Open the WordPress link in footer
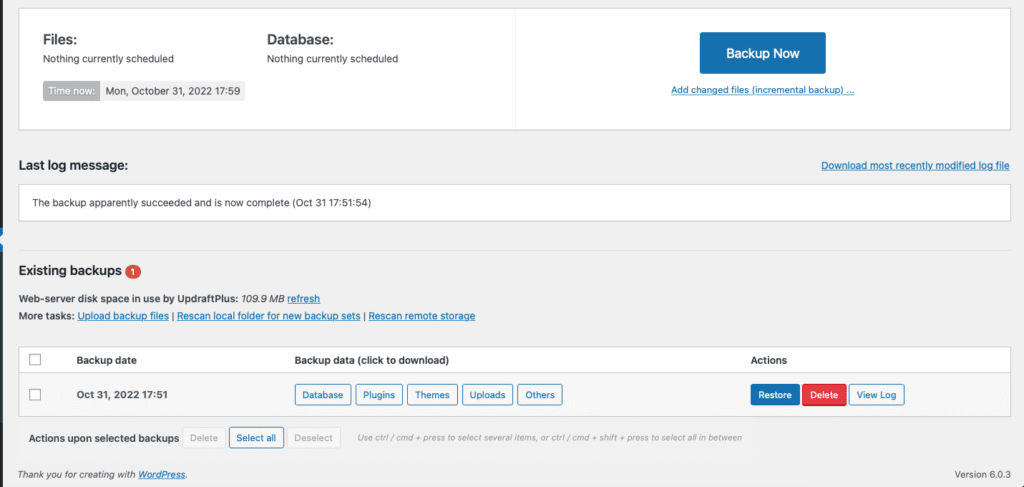Screen dimensions: 1024x487 click(x=161, y=474)
